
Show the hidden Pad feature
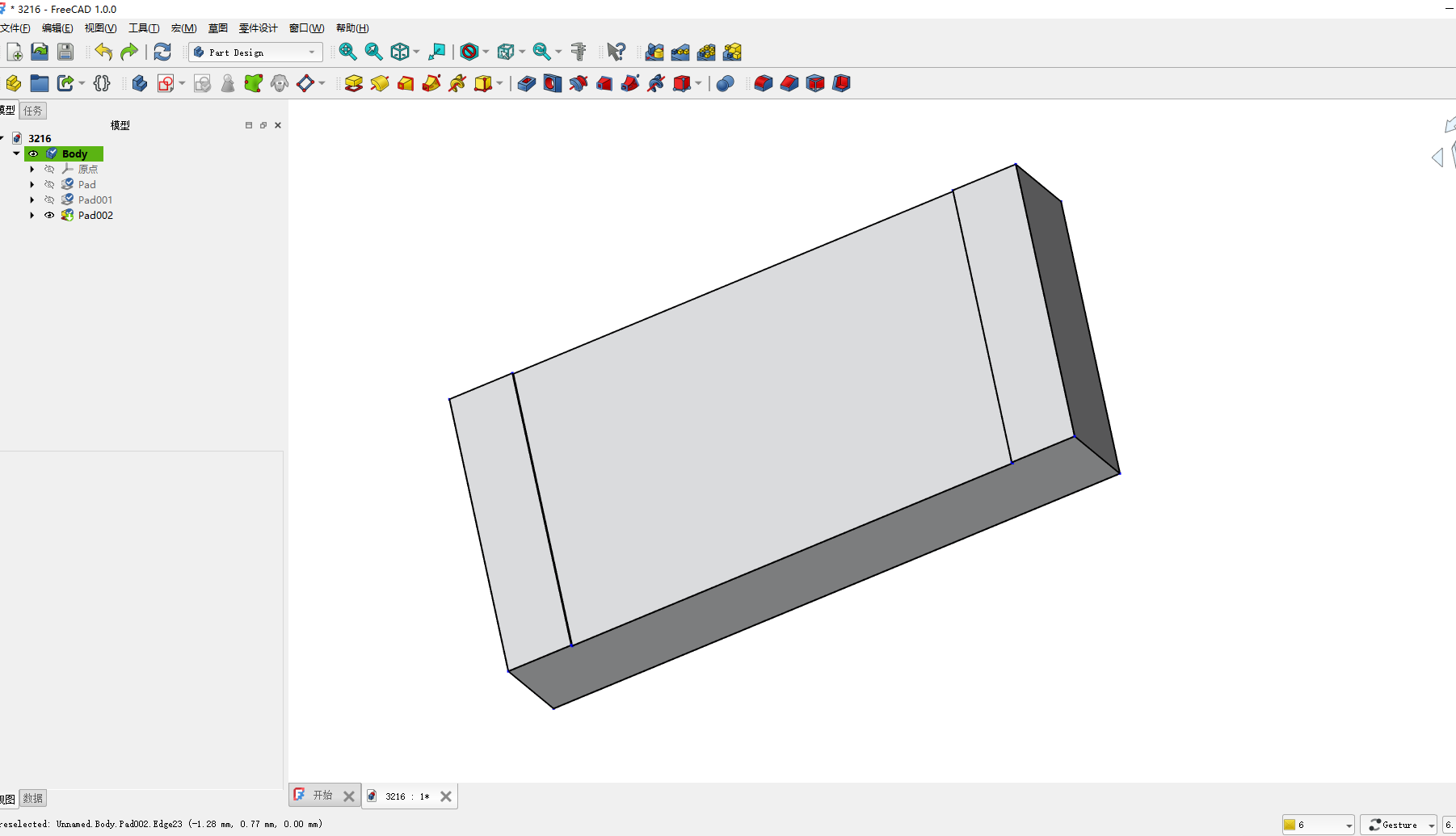(49, 184)
